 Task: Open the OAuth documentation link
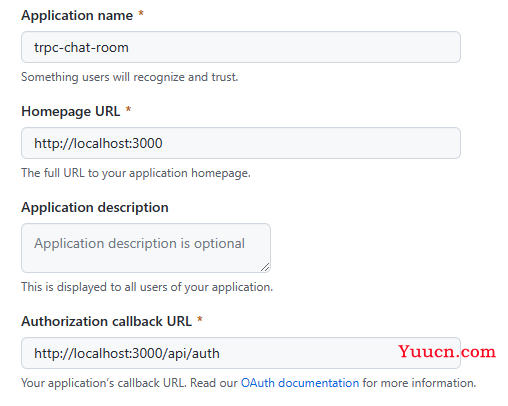pos(300,383)
